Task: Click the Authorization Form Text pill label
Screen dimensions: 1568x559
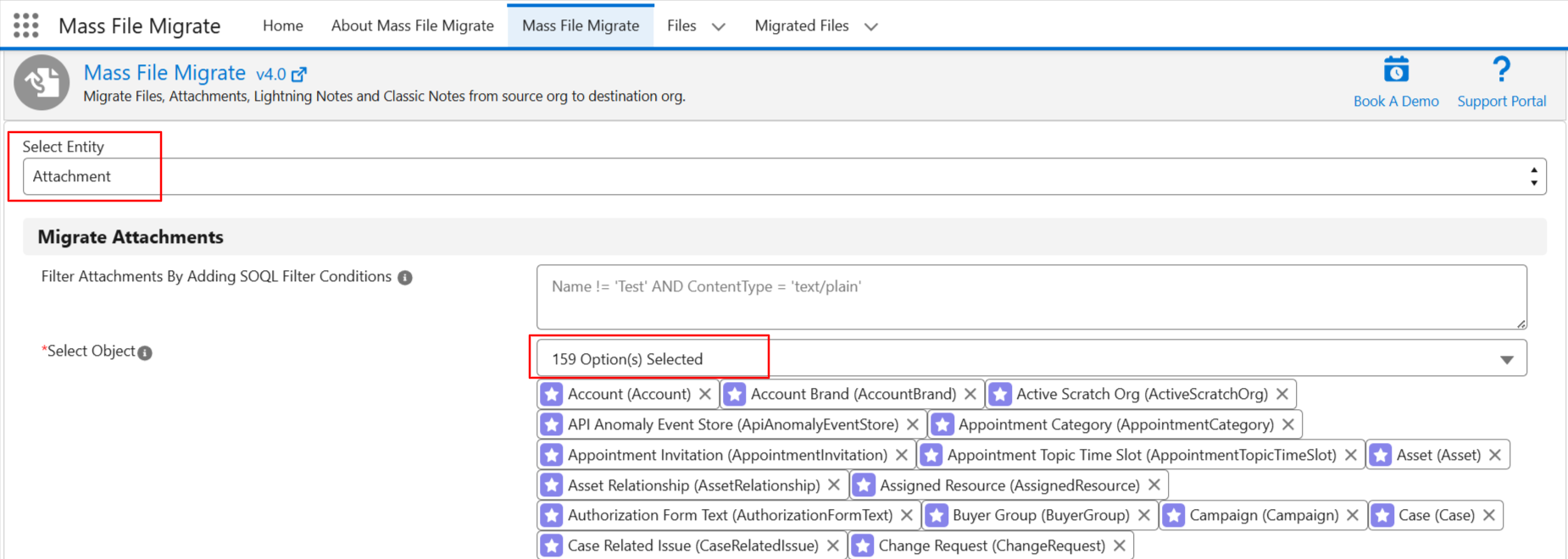Action: tap(730, 515)
